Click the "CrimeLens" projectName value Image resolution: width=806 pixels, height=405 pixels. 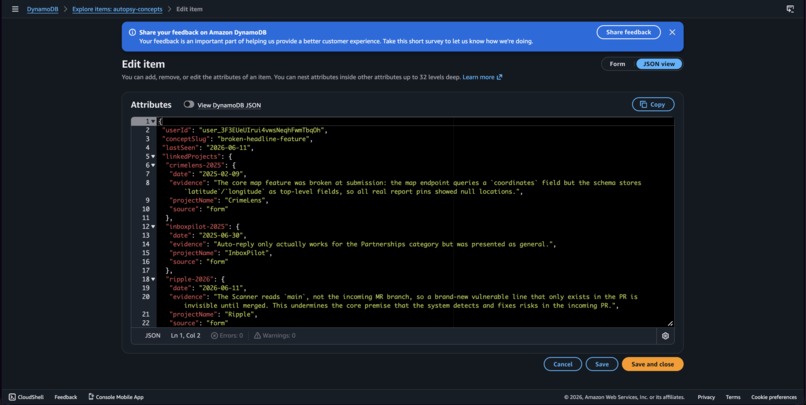247,200
